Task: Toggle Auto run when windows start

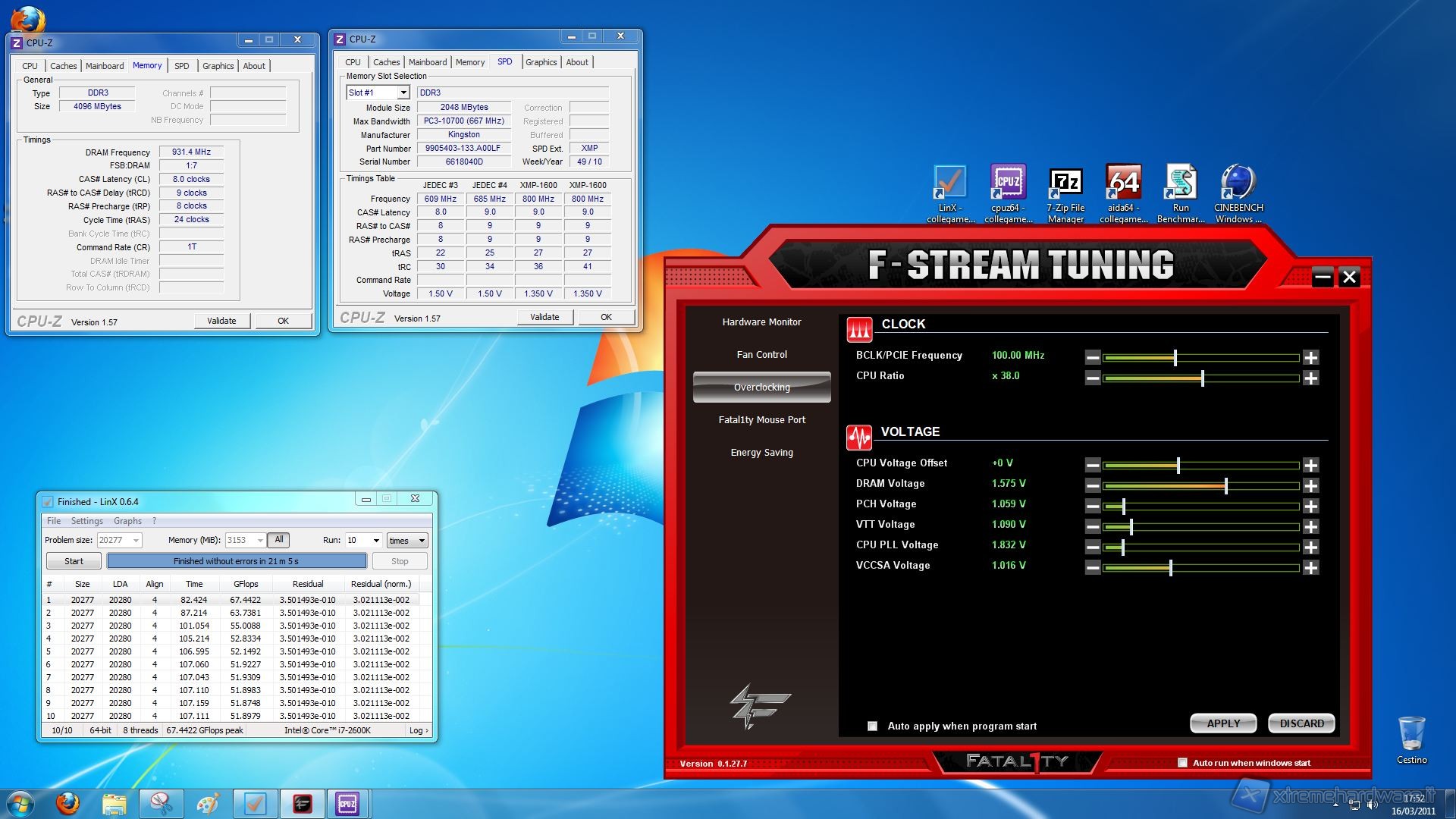Action: click(1181, 763)
